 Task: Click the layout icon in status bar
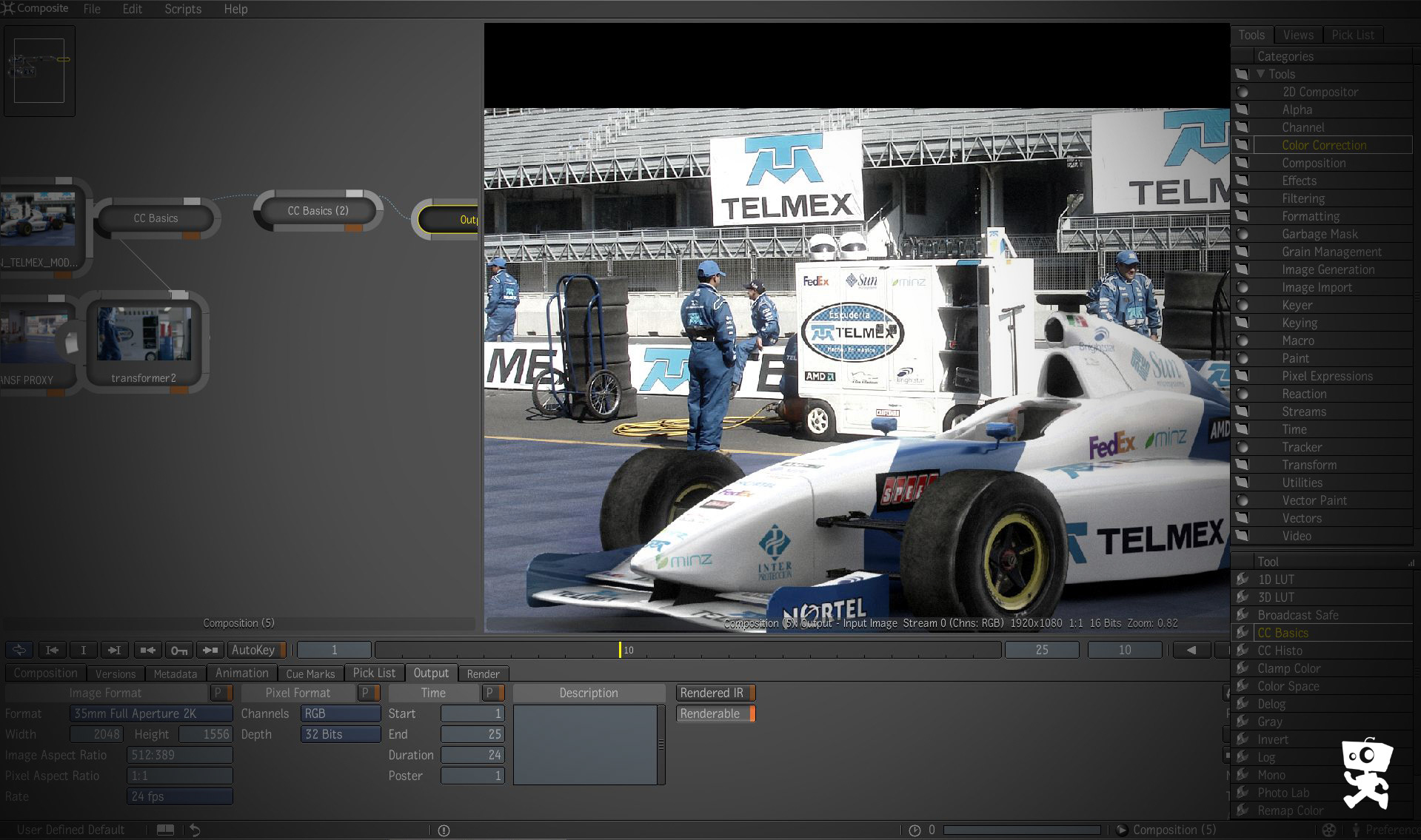pos(165,830)
